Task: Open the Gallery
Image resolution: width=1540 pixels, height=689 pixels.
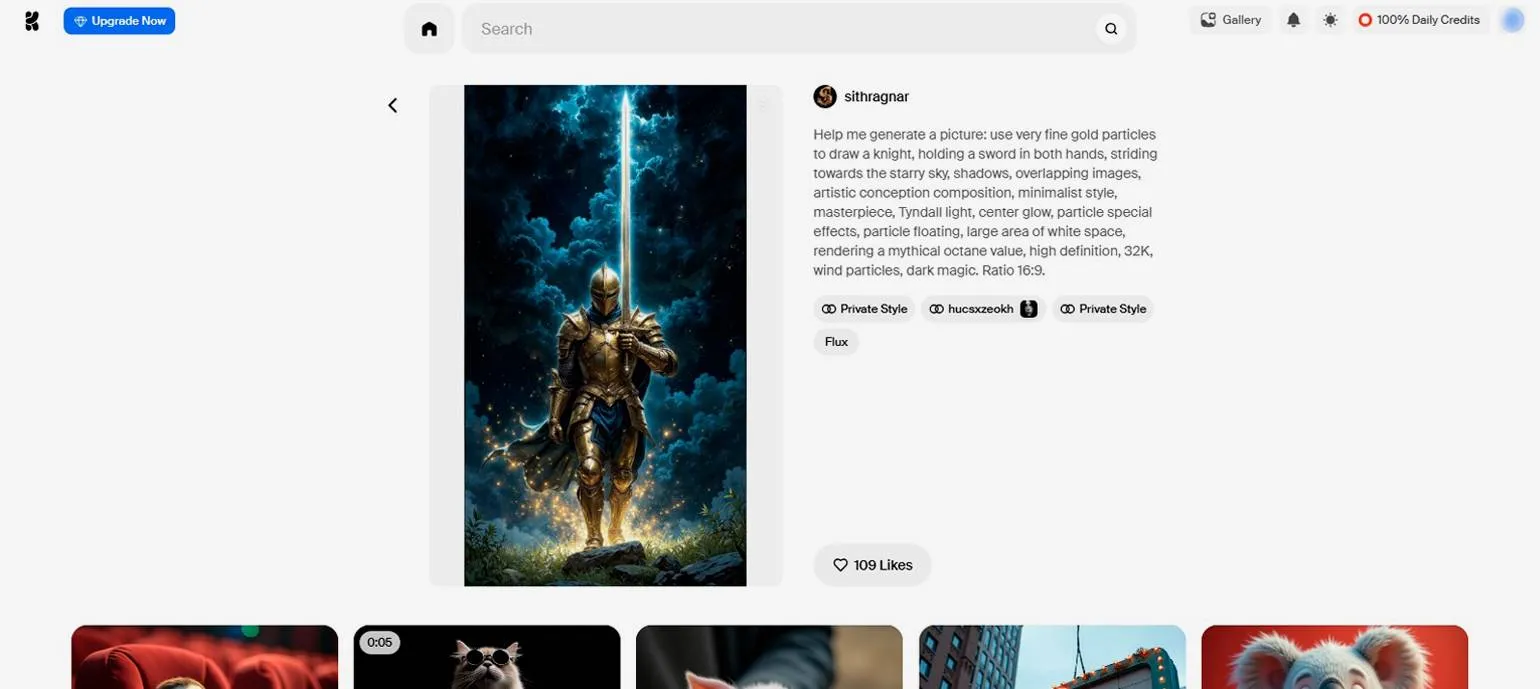Action: point(1231,20)
